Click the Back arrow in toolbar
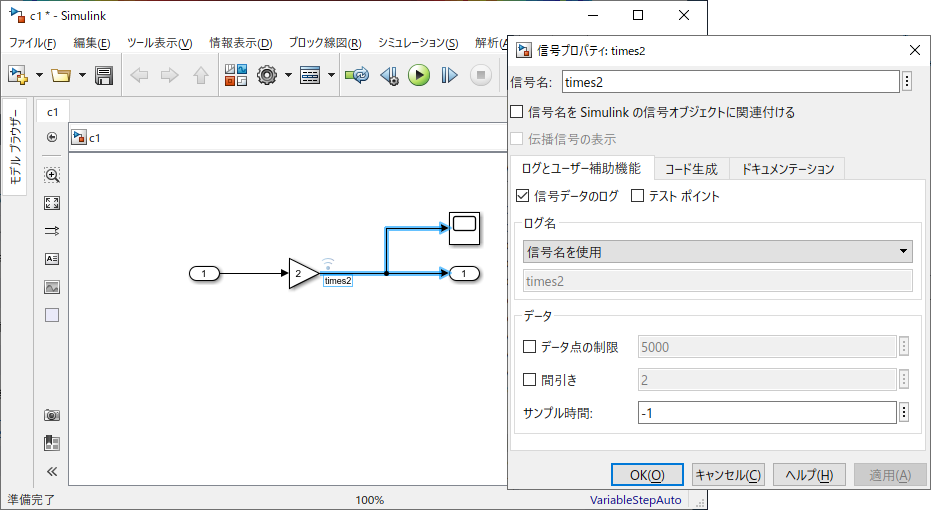This screenshot has width=933, height=511. point(139,75)
